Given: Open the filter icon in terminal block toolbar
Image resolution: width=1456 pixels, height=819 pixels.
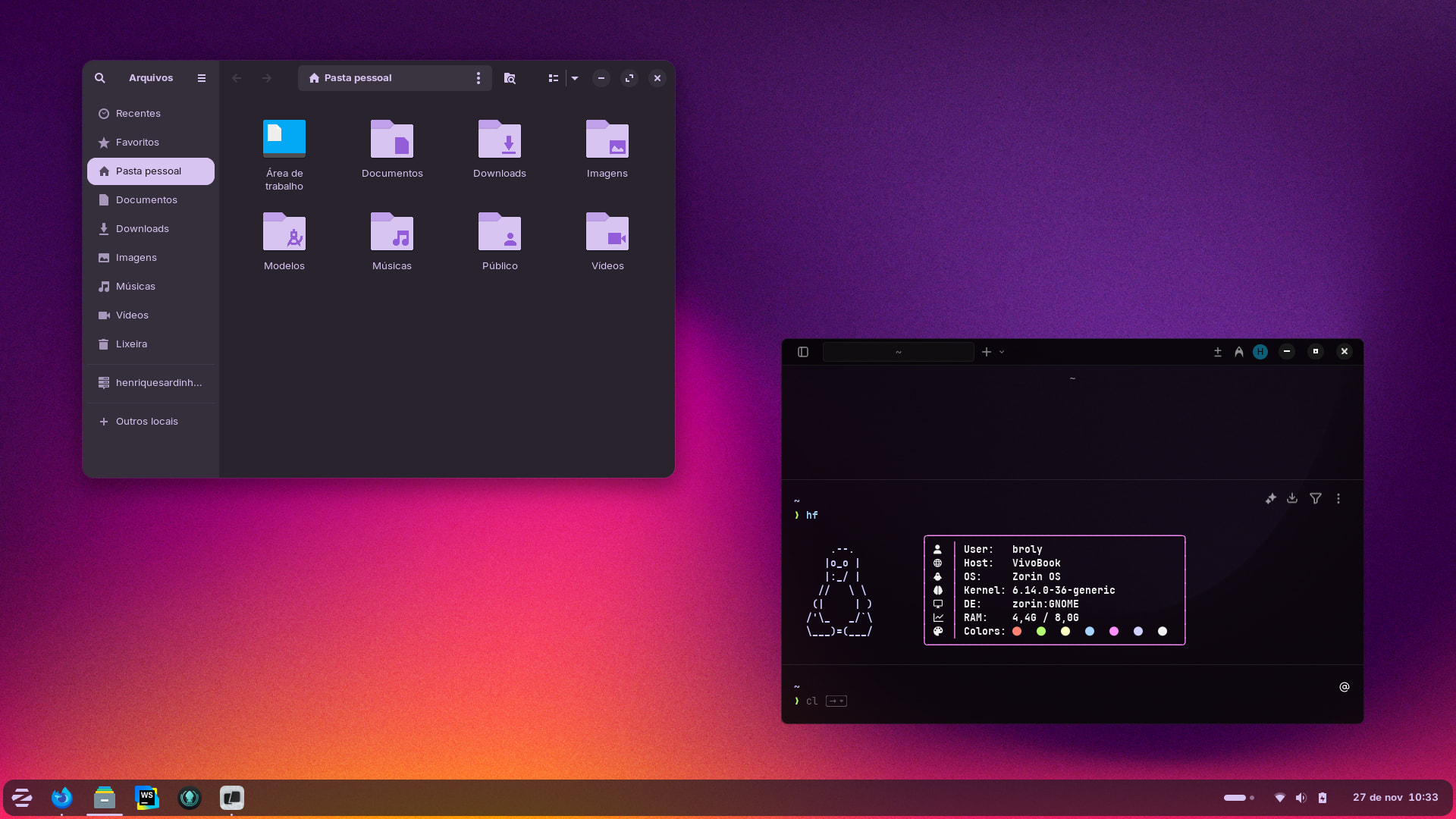Looking at the screenshot, I should tap(1315, 499).
